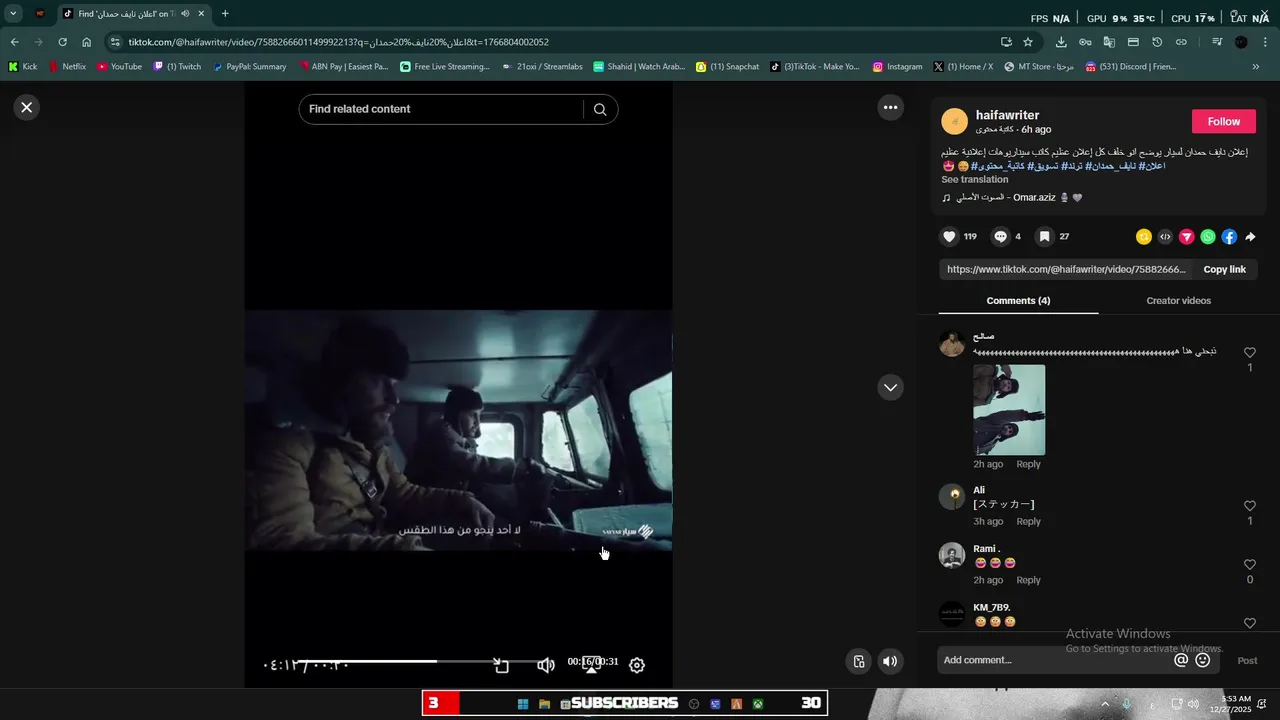Send to friends with red paper-plane icon
Viewport: 1280px width, 720px height.
click(1186, 237)
